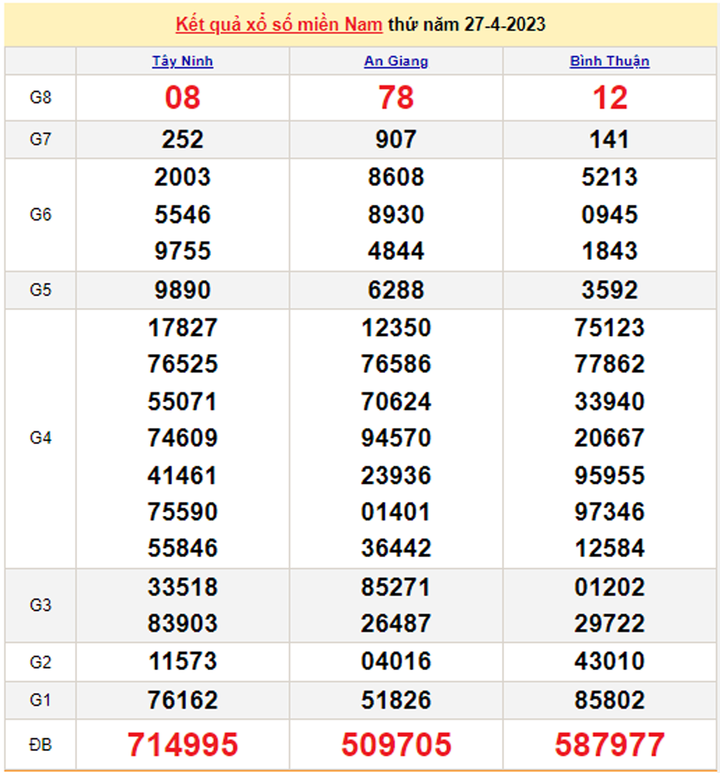Click the G6 number 5546
Screen dimensions: 720x773
click(x=182, y=214)
